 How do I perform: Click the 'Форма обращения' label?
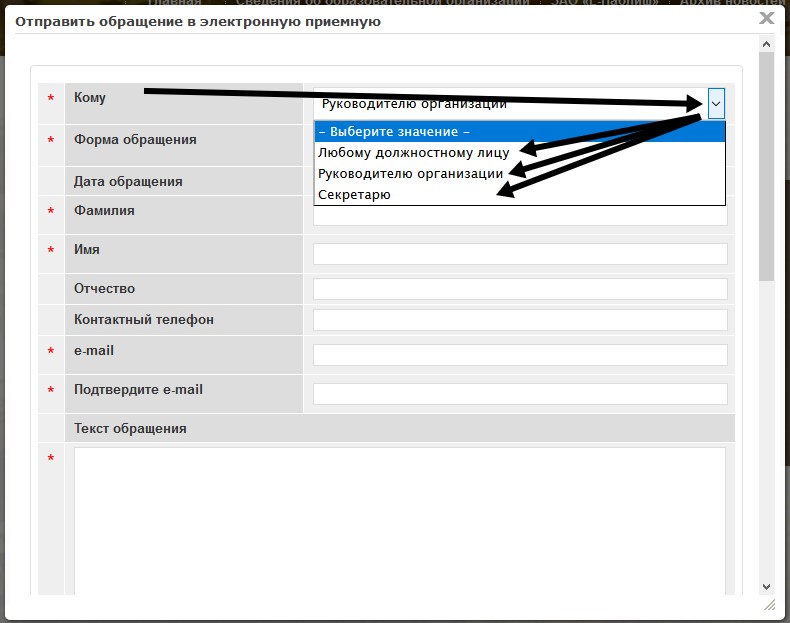(x=135, y=140)
